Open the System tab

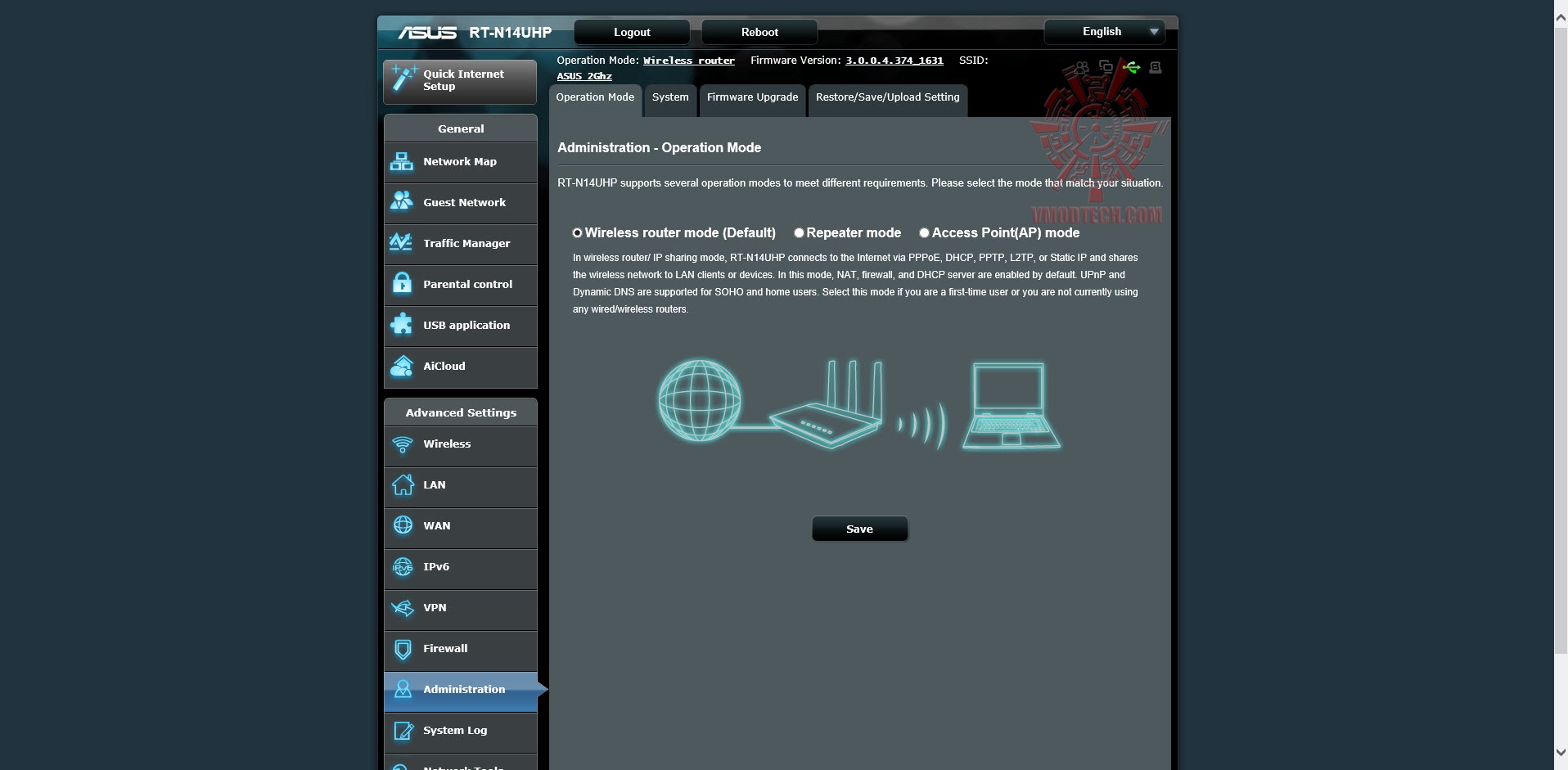[670, 100]
